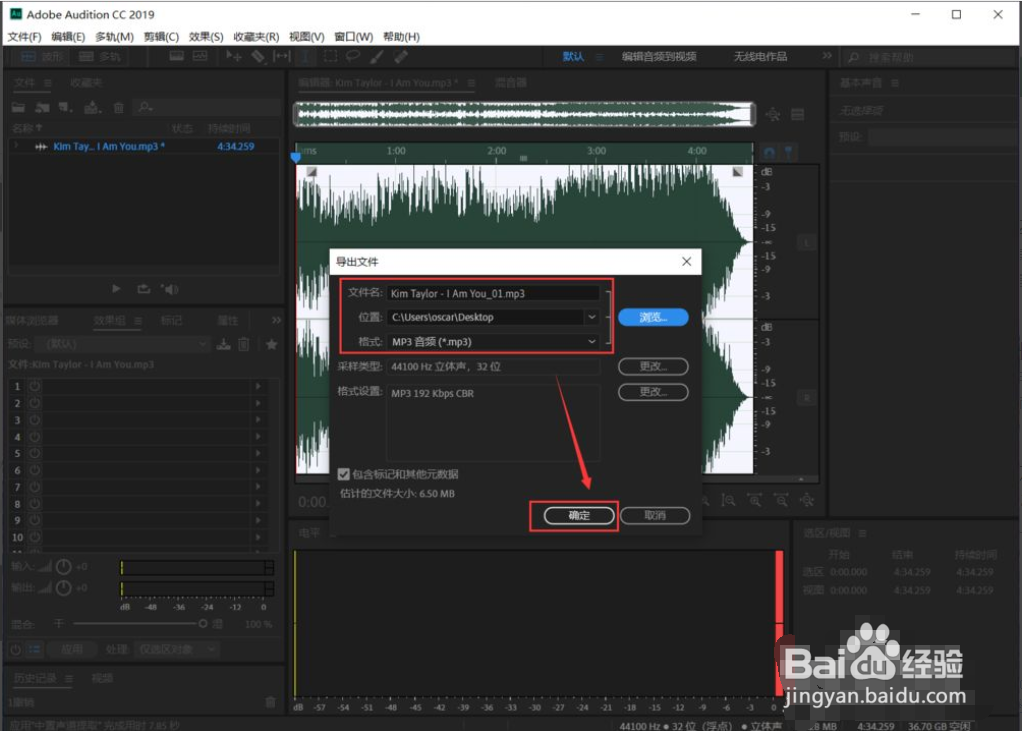Click Delete preset trash icon
The height and width of the screenshot is (731, 1022).
pos(244,344)
